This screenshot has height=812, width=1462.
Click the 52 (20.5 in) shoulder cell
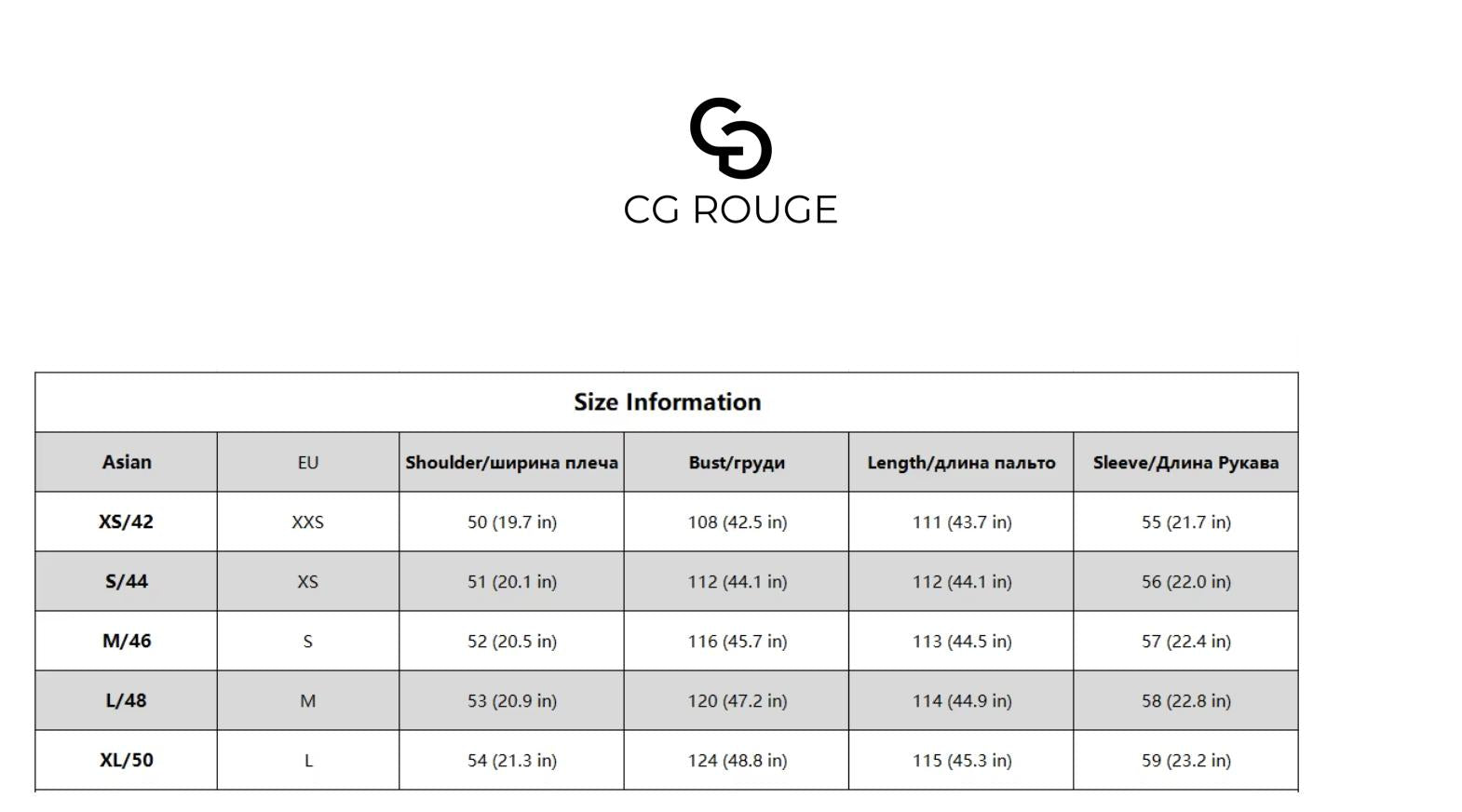pyautogui.click(x=511, y=642)
